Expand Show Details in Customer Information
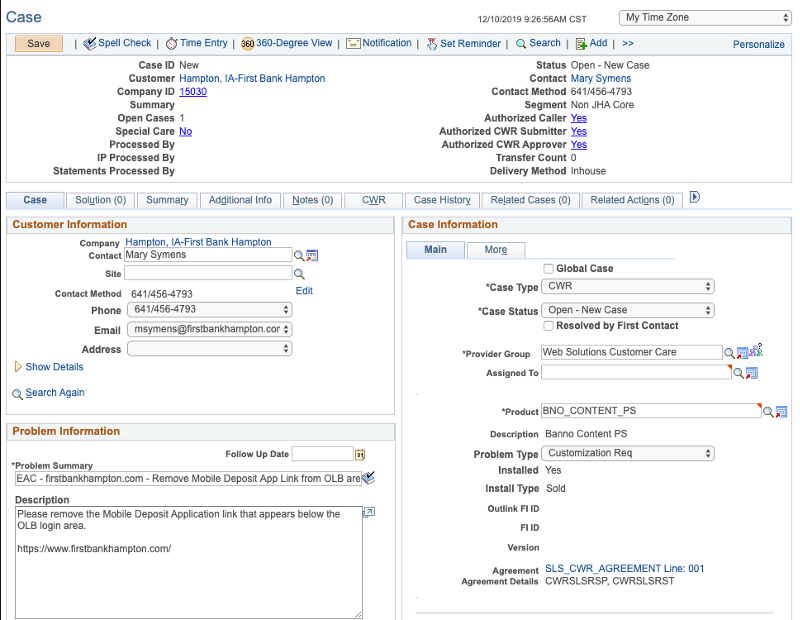 point(54,367)
